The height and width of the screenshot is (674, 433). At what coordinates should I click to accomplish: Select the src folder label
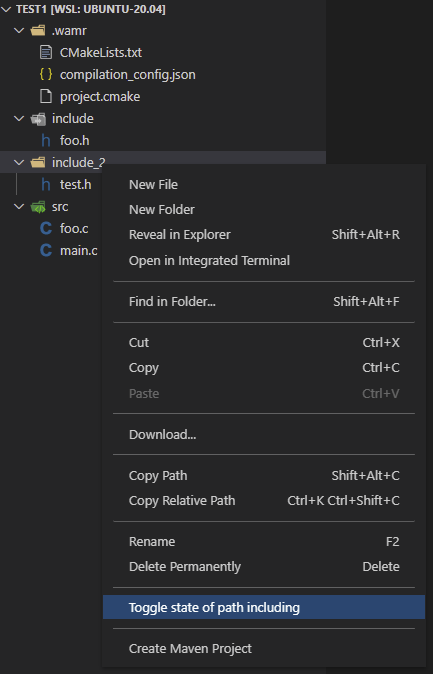coord(60,207)
